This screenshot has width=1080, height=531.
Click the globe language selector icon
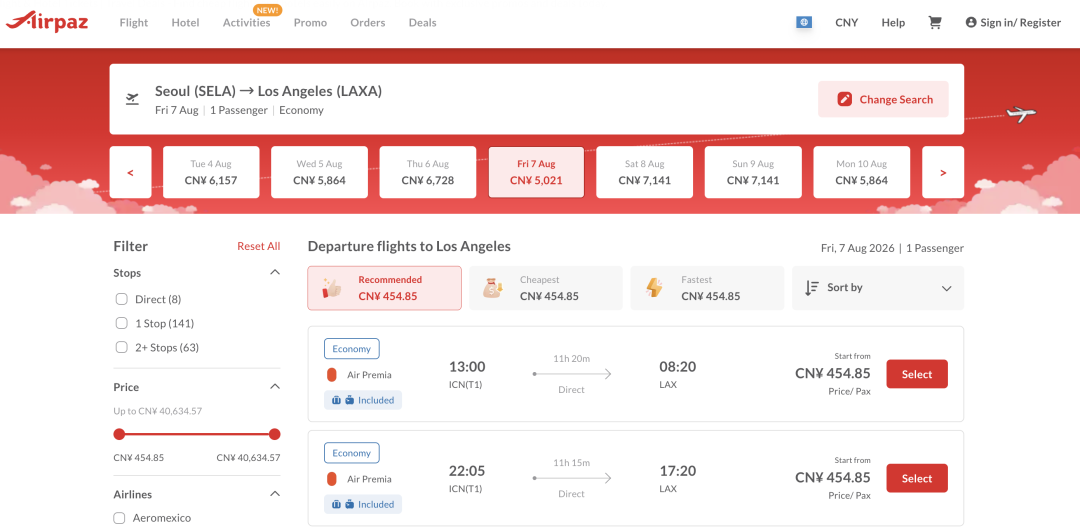pyautogui.click(x=803, y=23)
